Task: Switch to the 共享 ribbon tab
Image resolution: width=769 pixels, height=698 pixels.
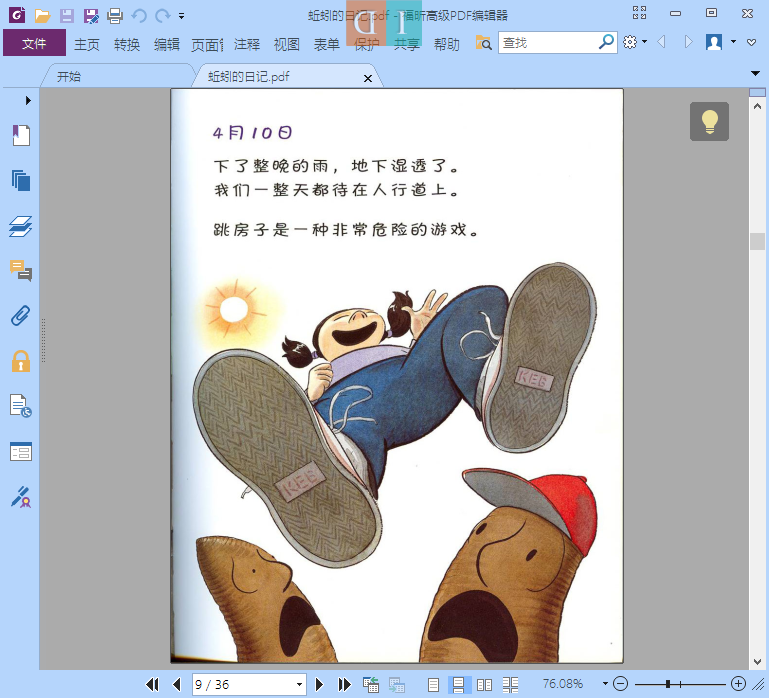Action: 407,44
